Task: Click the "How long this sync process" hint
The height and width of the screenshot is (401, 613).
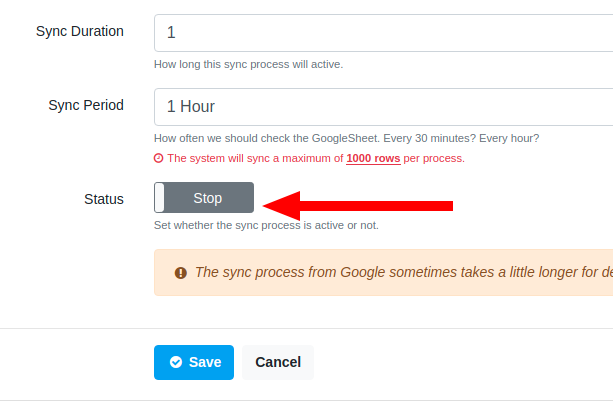Action: 248,64
